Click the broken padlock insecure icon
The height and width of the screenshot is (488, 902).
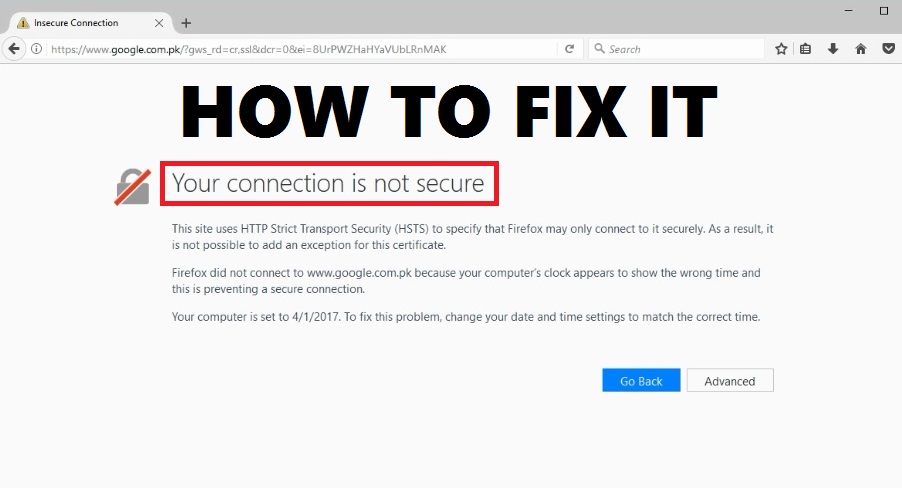click(x=133, y=186)
